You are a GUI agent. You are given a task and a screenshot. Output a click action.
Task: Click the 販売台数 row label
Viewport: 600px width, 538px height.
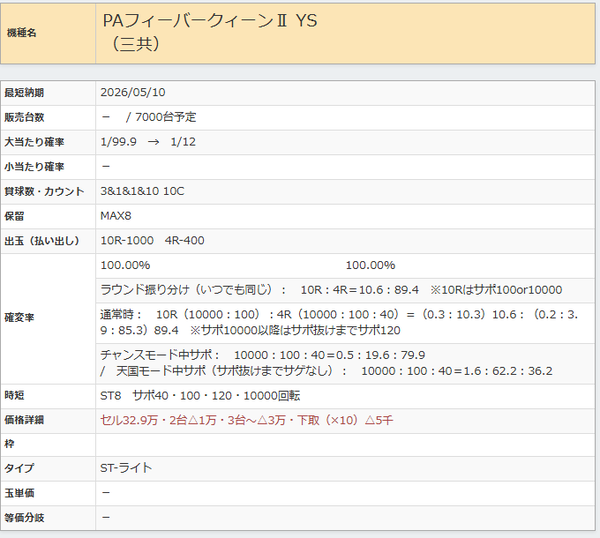(24, 117)
